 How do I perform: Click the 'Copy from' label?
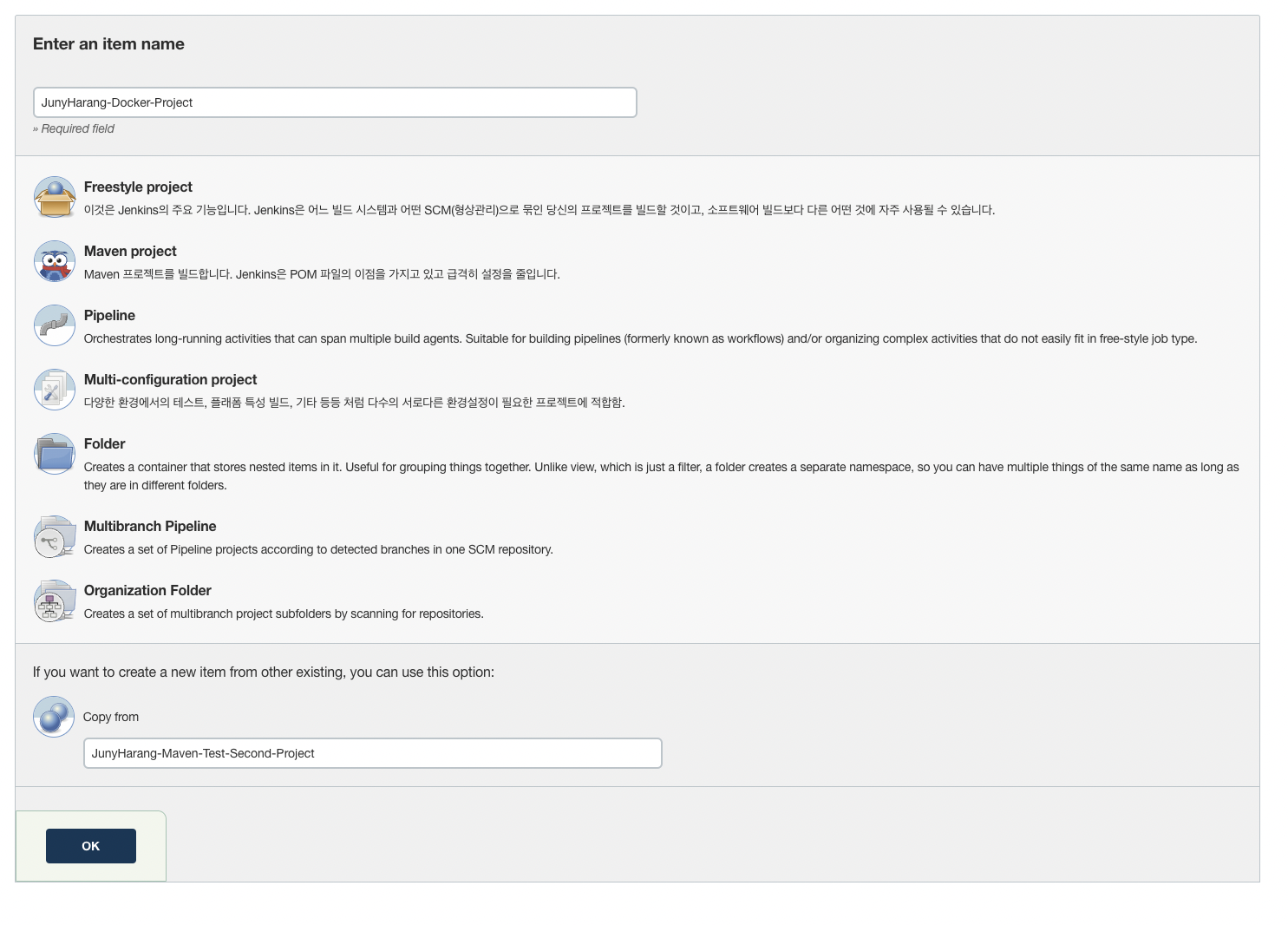tap(111, 717)
